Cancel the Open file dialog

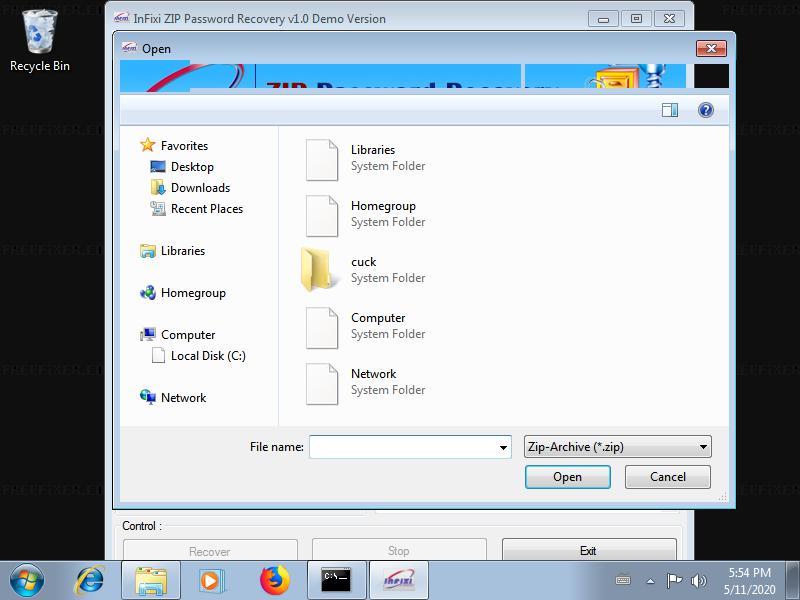click(667, 477)
